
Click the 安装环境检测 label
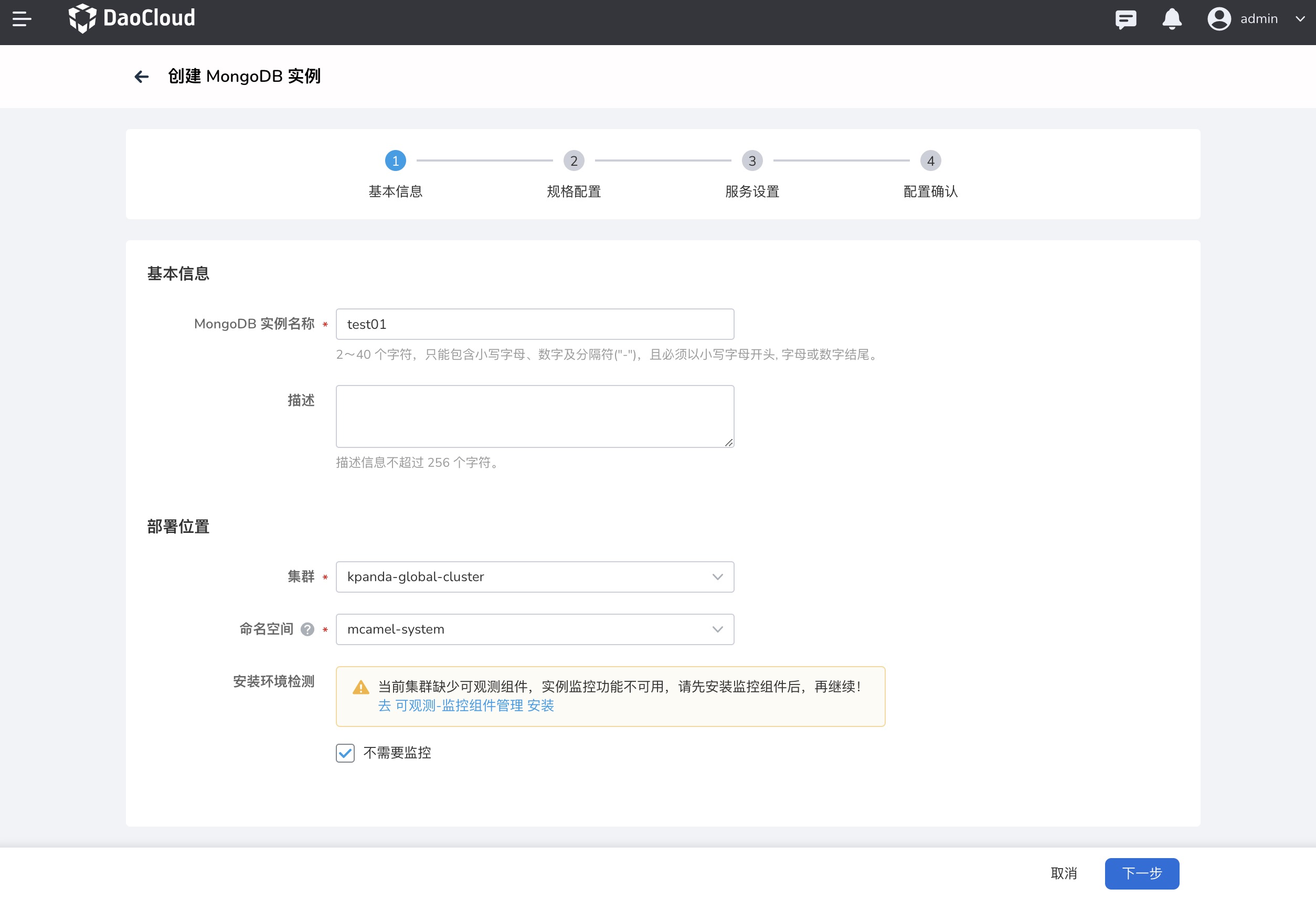[x=273, y=681]
